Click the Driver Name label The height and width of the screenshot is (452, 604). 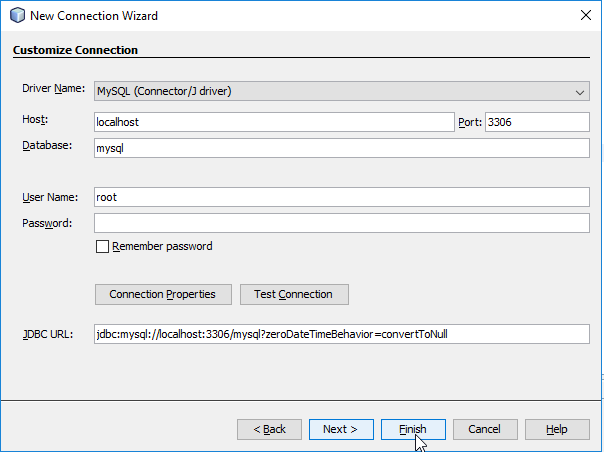(54, 88)
